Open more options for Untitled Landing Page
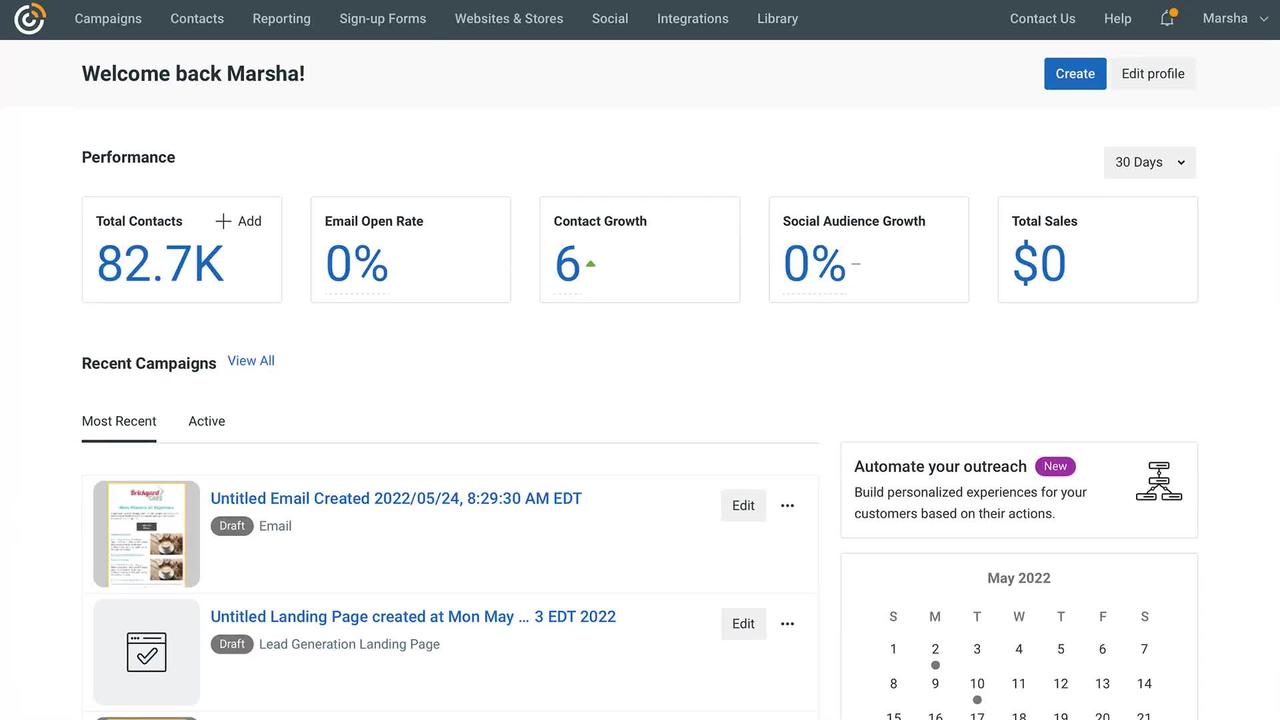The height and width of the screenshot is (720, 1280). pos(787,623)
